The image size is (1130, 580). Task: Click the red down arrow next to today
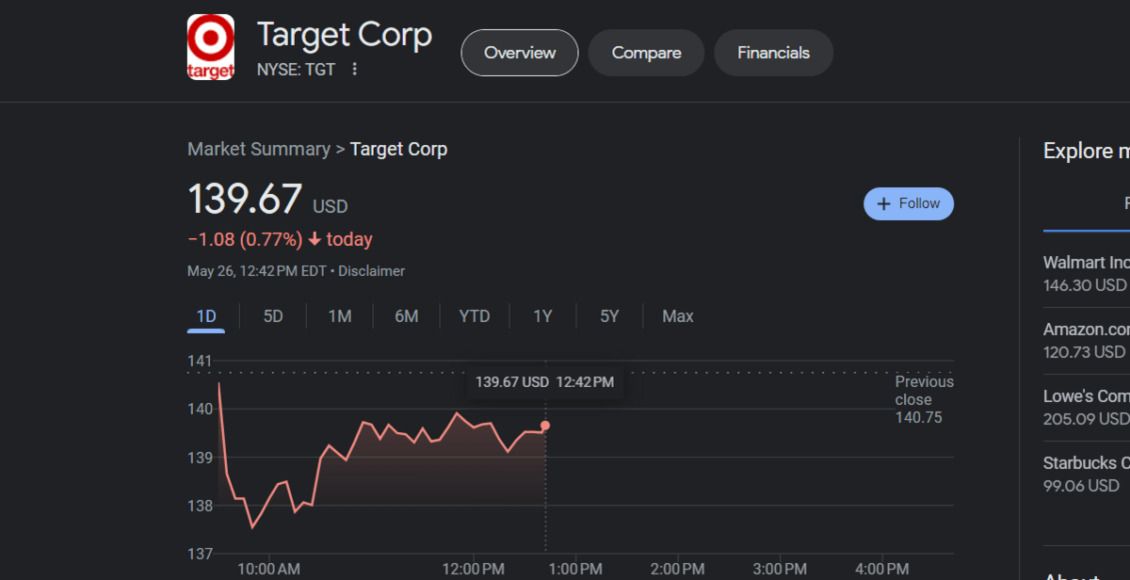coord(314,240)
